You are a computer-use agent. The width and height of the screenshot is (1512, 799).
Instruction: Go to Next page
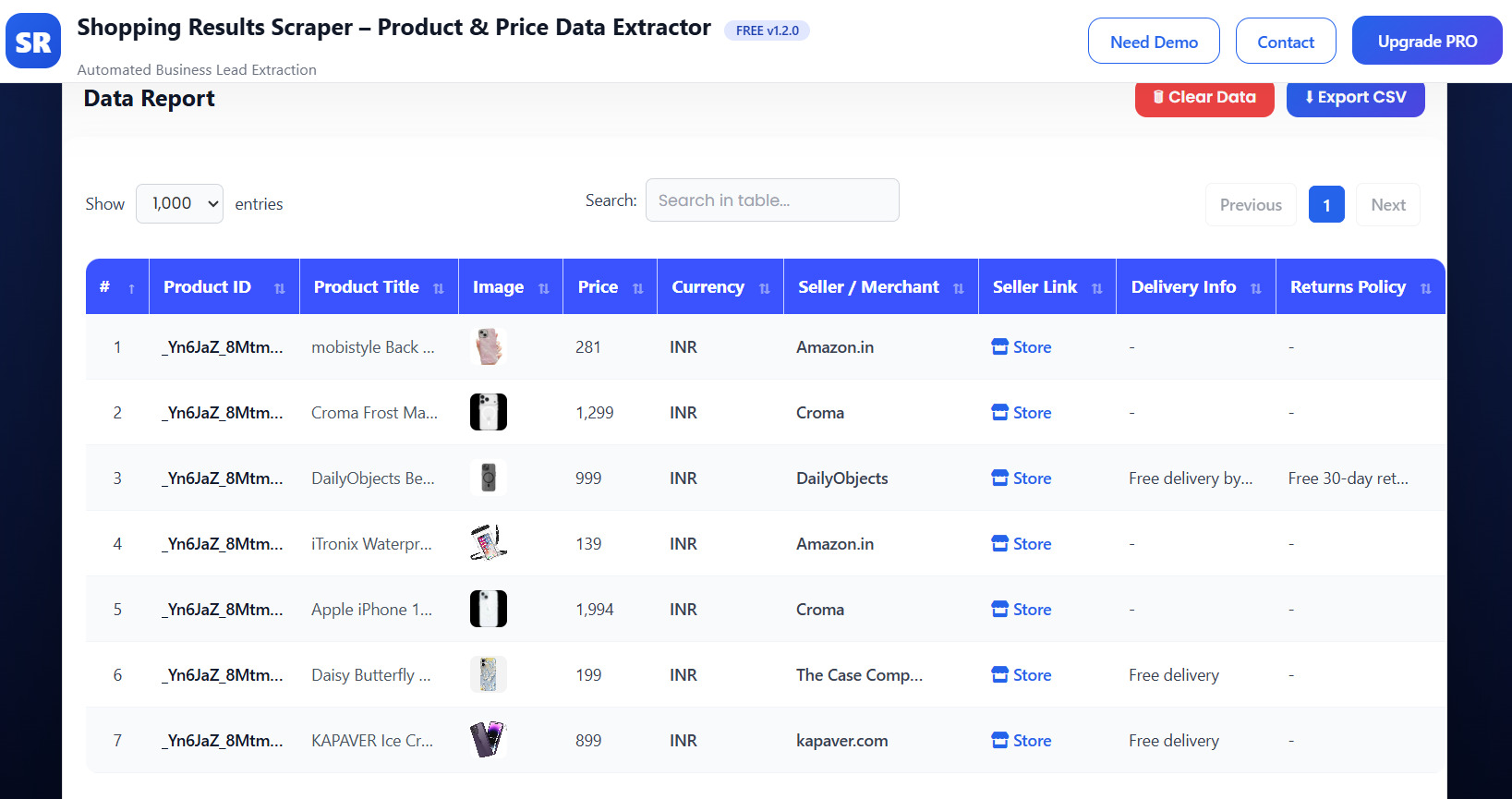[1388, 205]
